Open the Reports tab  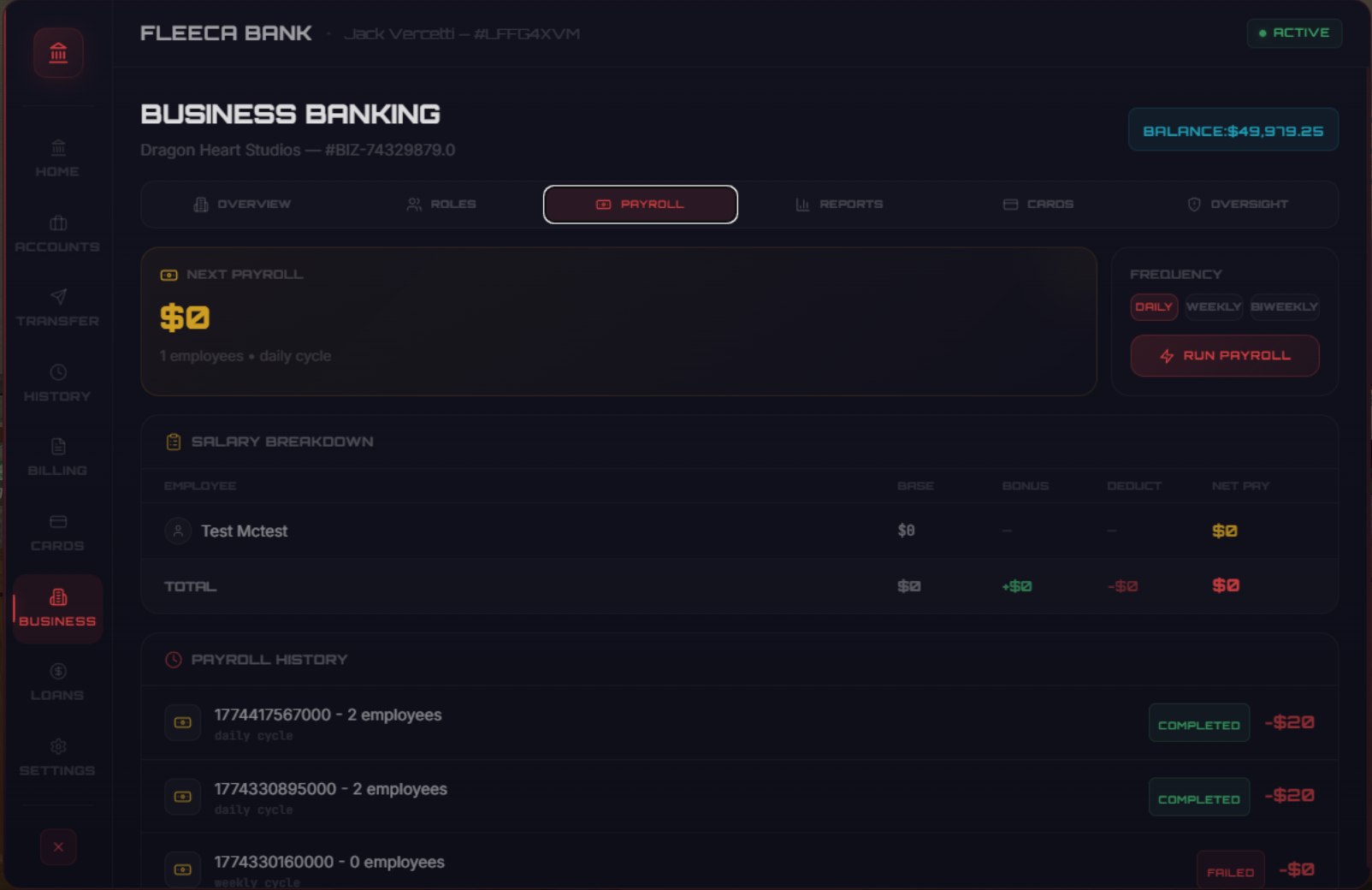pos(839,205)
